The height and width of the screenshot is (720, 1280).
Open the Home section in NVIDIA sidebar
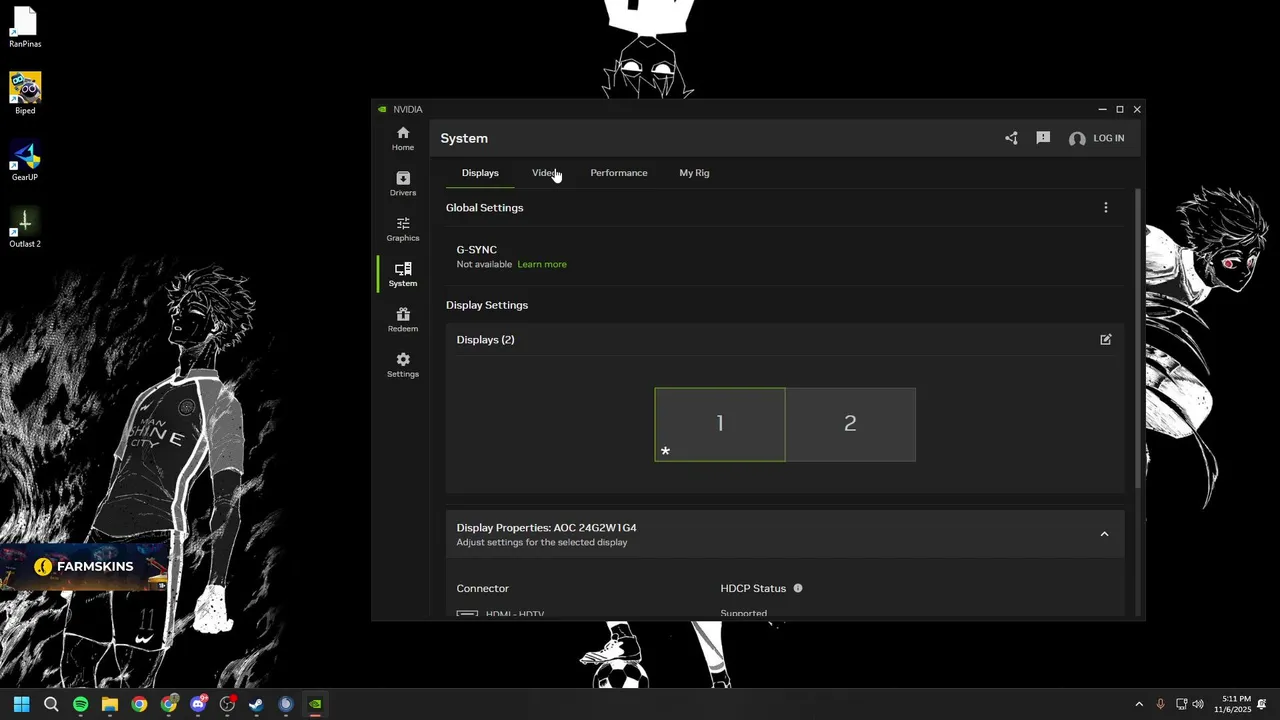[403, 139]
